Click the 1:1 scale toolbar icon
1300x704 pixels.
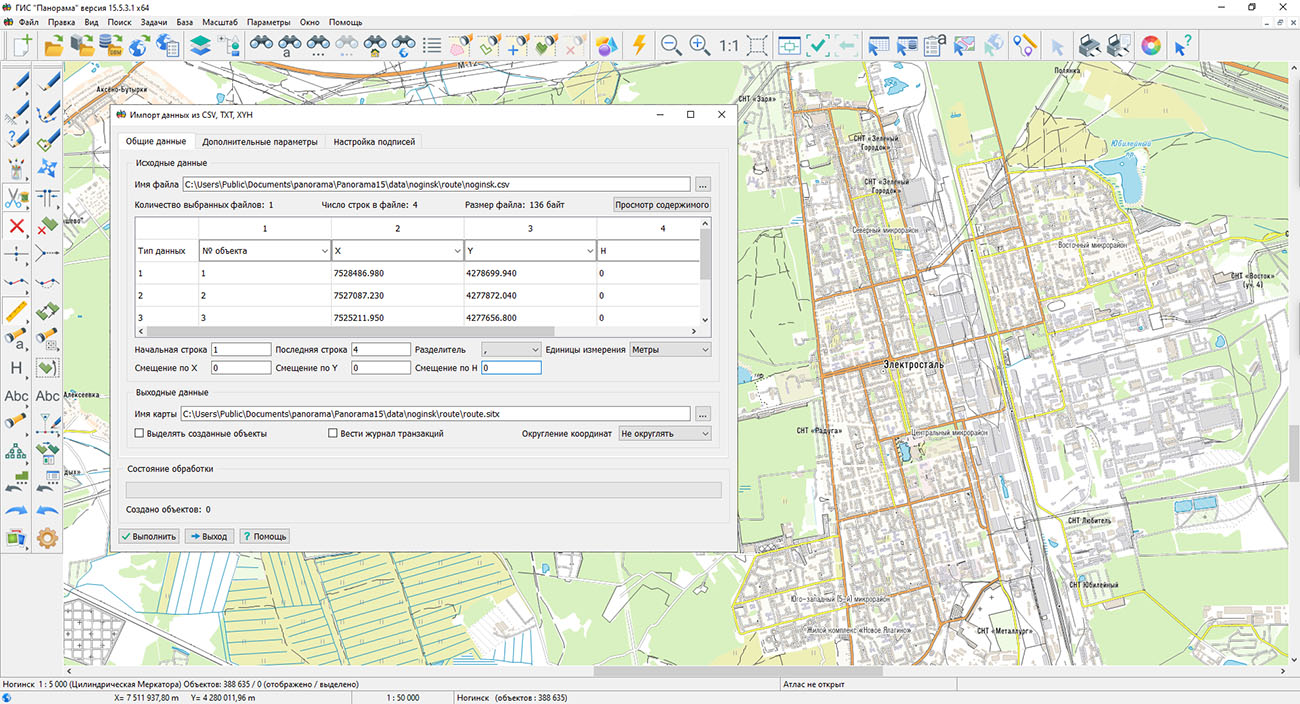coord(728,45)
